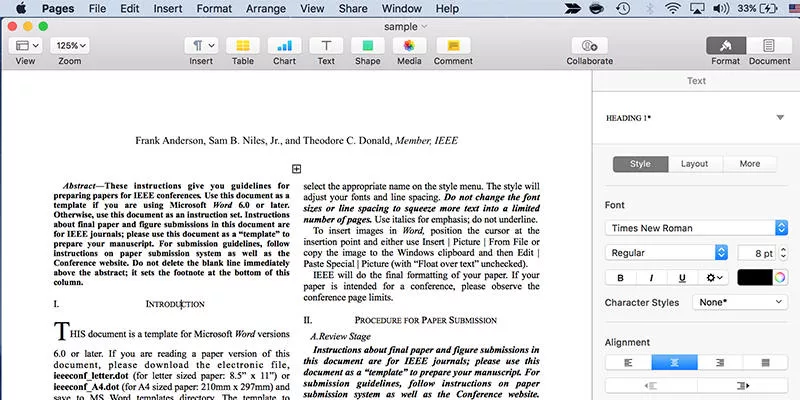The width and height of the screenshot is (800, 400).
Task: Open the Document inspector panel
Action: [768, 46]
